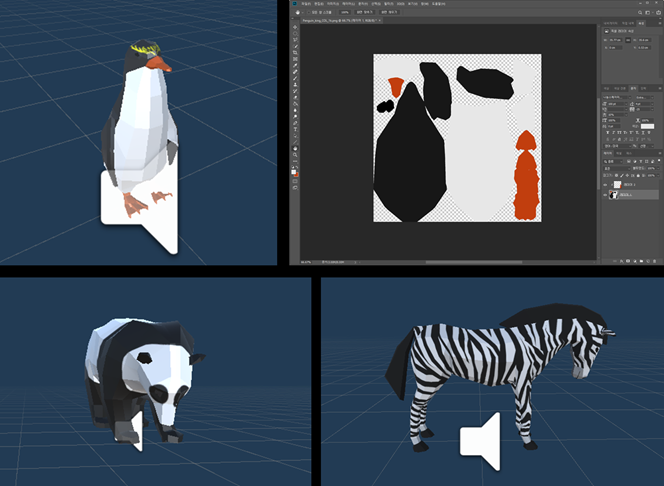Viewport: 664px width, 486px height.
Task: Click the audio speaker gizmo beside the zebra
Action: coord(481,442)
